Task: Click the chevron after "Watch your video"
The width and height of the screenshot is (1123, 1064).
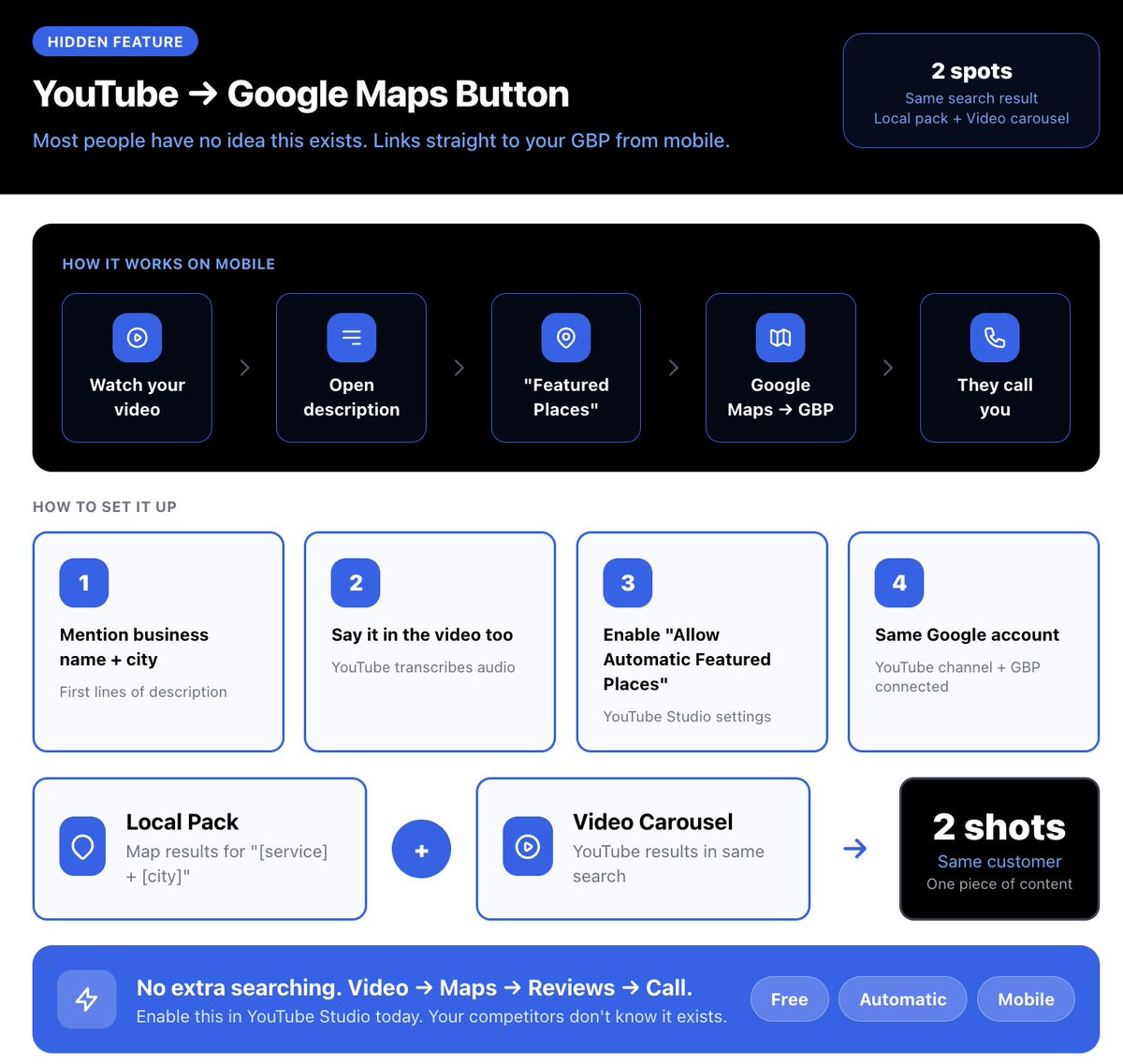Action: point(244,368)
